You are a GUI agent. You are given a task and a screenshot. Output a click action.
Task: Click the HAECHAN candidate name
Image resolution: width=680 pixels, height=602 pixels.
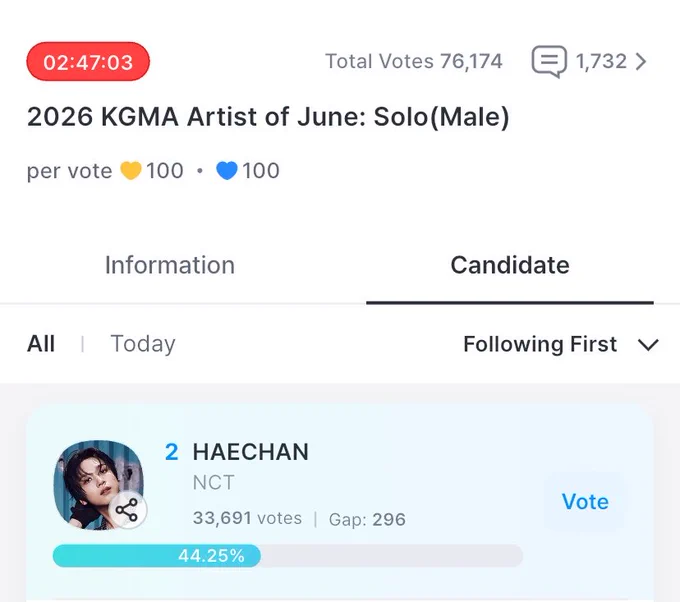[251, 452]
